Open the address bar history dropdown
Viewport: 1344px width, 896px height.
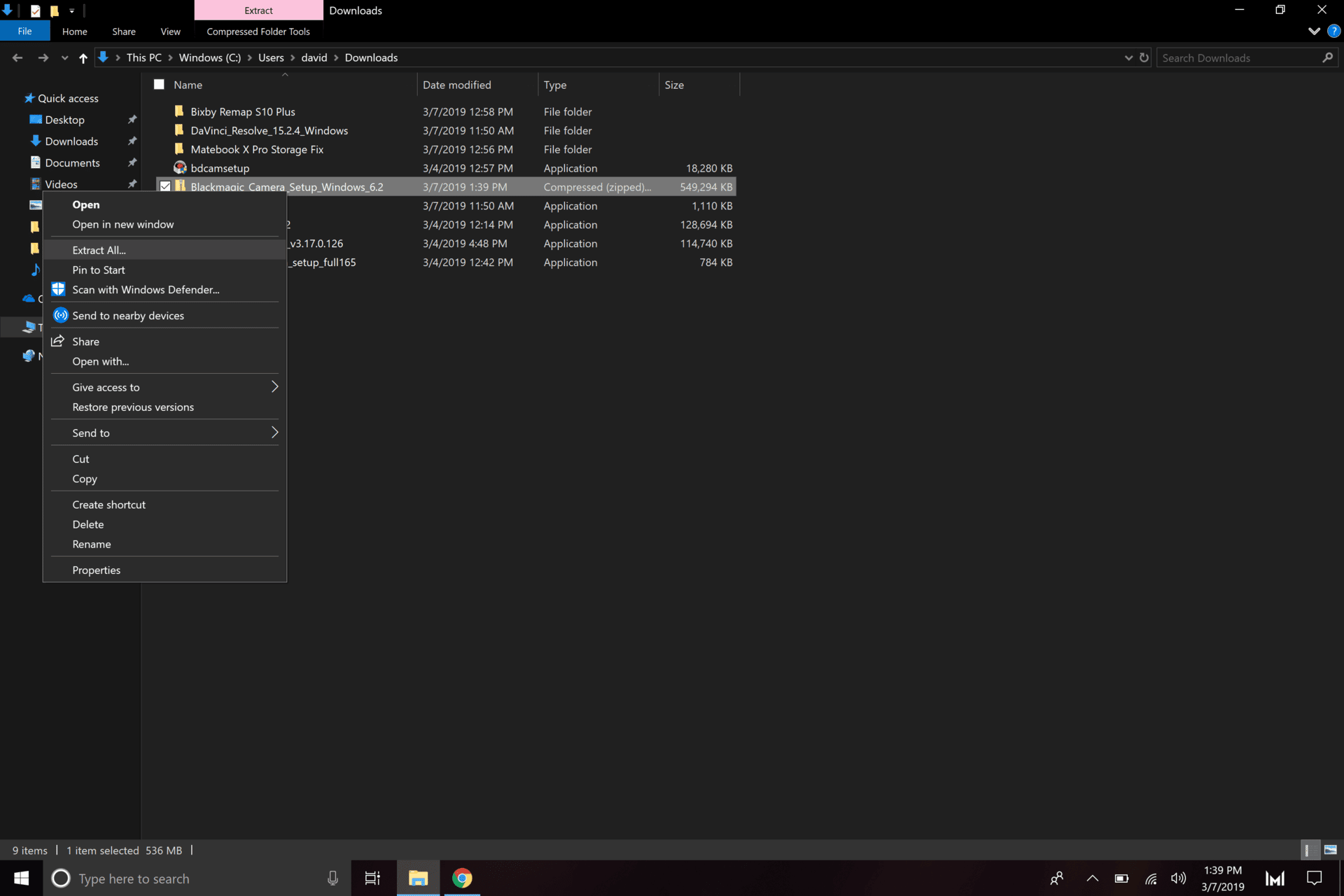(x=1128, y=58)
